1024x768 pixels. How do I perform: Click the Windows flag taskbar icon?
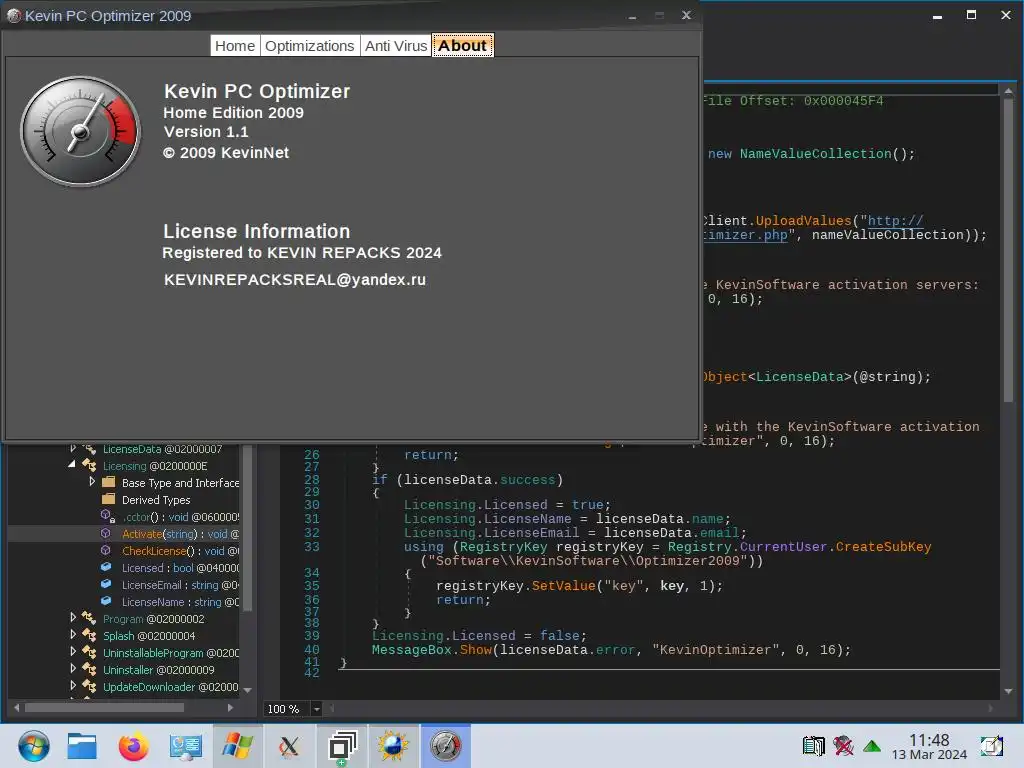[238, 746]
